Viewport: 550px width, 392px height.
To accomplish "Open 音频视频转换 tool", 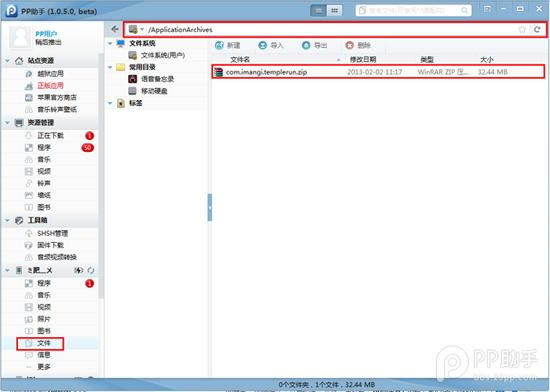I will click(57, 257).
